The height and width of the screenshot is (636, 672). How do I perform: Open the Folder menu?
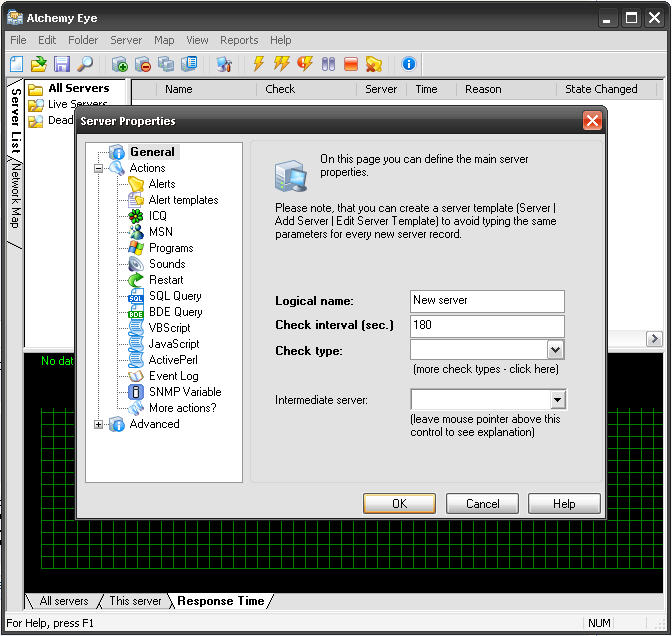[83, 40]
